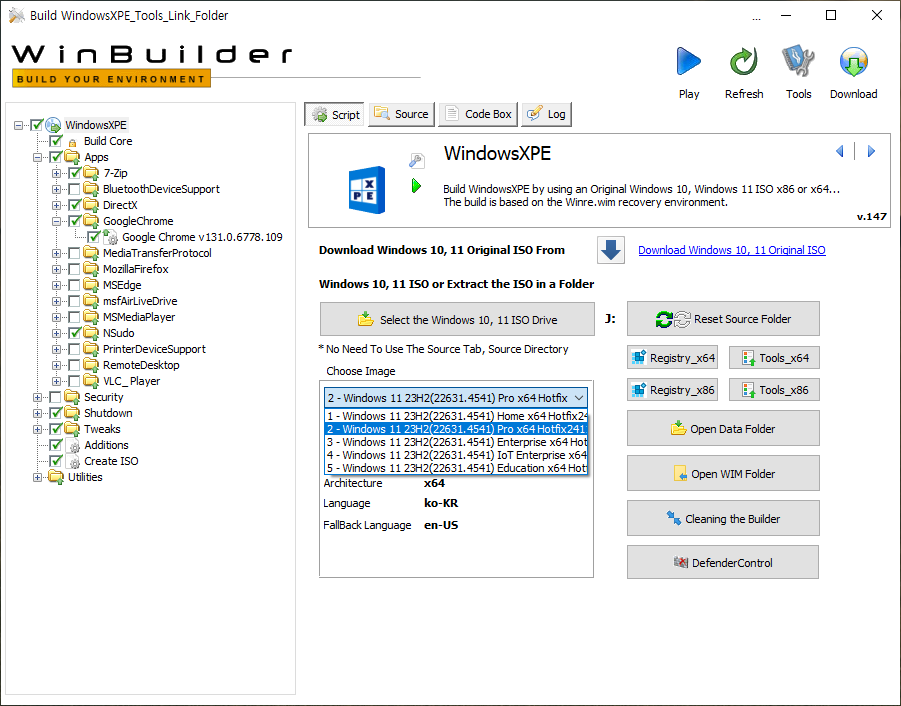Go to previous script with left arrow

(840, 151)
